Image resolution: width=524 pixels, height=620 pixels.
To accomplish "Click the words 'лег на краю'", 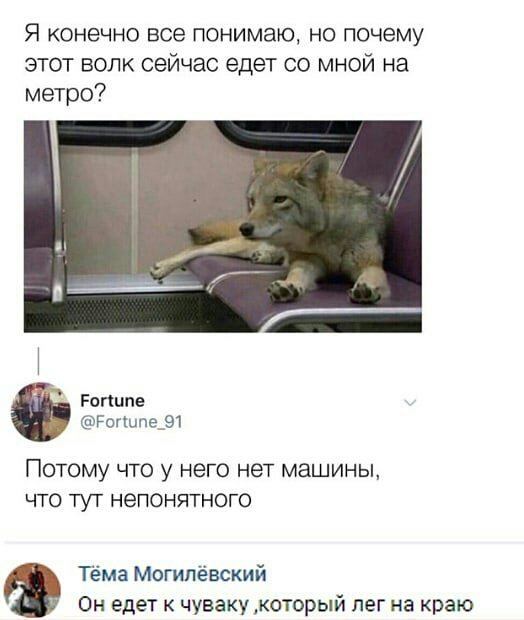I will tap(412, 604).
